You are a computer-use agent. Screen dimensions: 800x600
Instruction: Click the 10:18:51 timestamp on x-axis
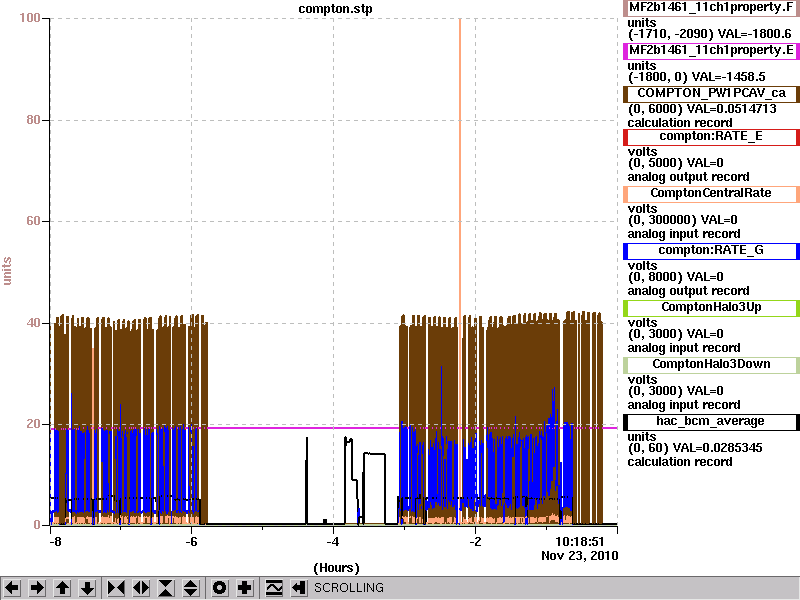[580, 542]
